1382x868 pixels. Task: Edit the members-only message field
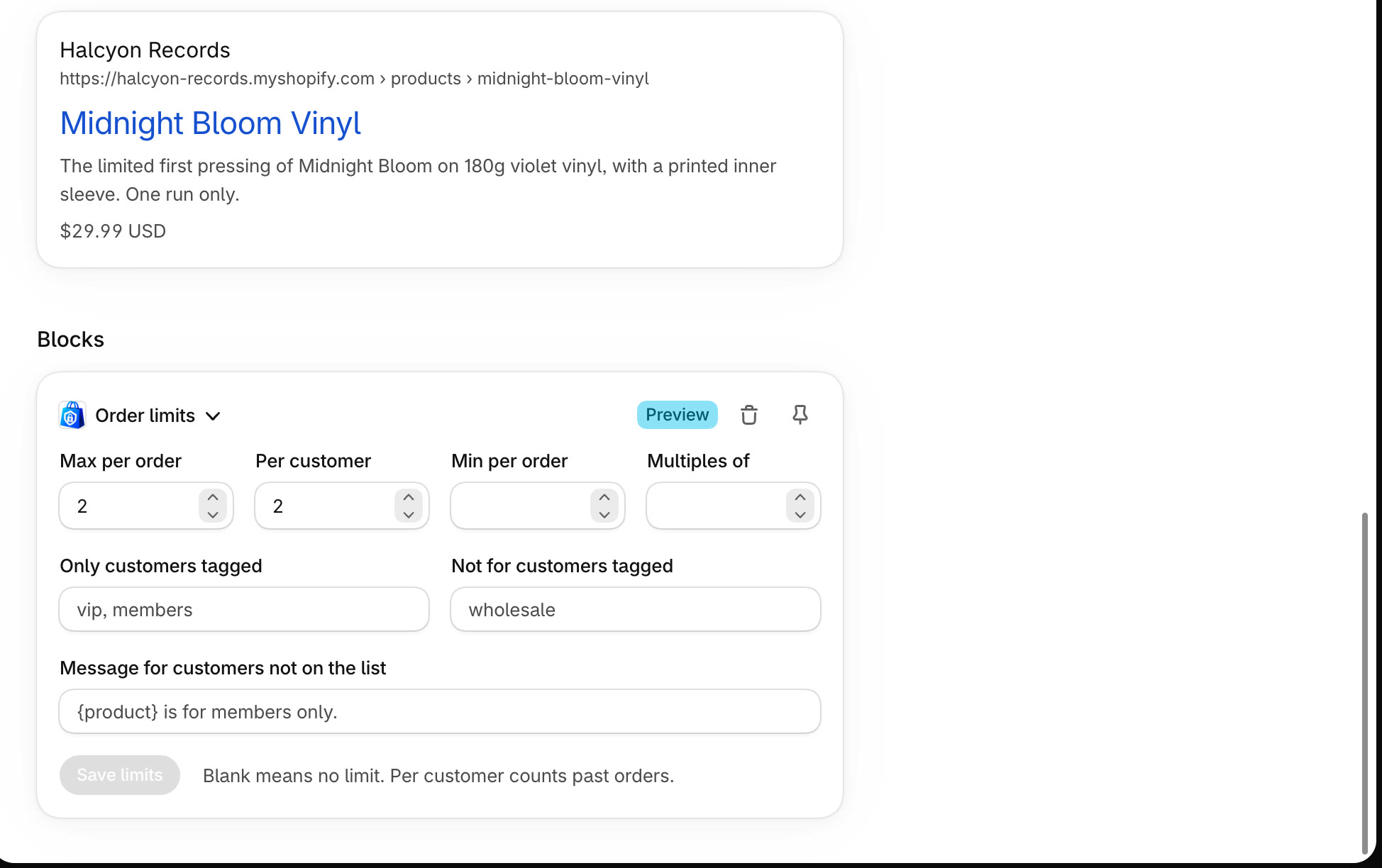pyautogui.click(x=440, y=711)
